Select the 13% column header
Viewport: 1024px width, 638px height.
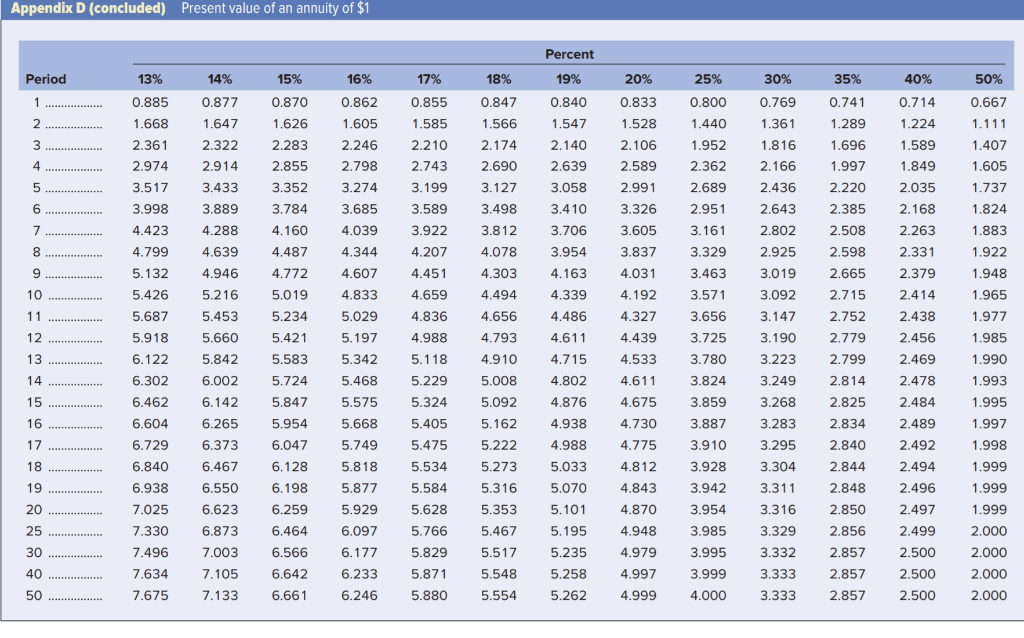pyautogui.click(x=150, y=79)
